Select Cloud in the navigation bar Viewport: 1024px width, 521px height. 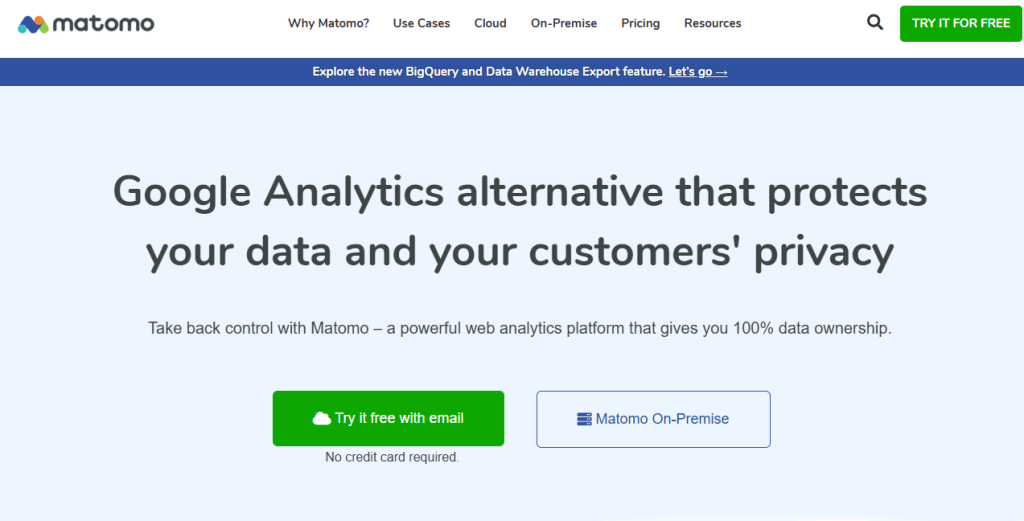(x=490, y=23)
